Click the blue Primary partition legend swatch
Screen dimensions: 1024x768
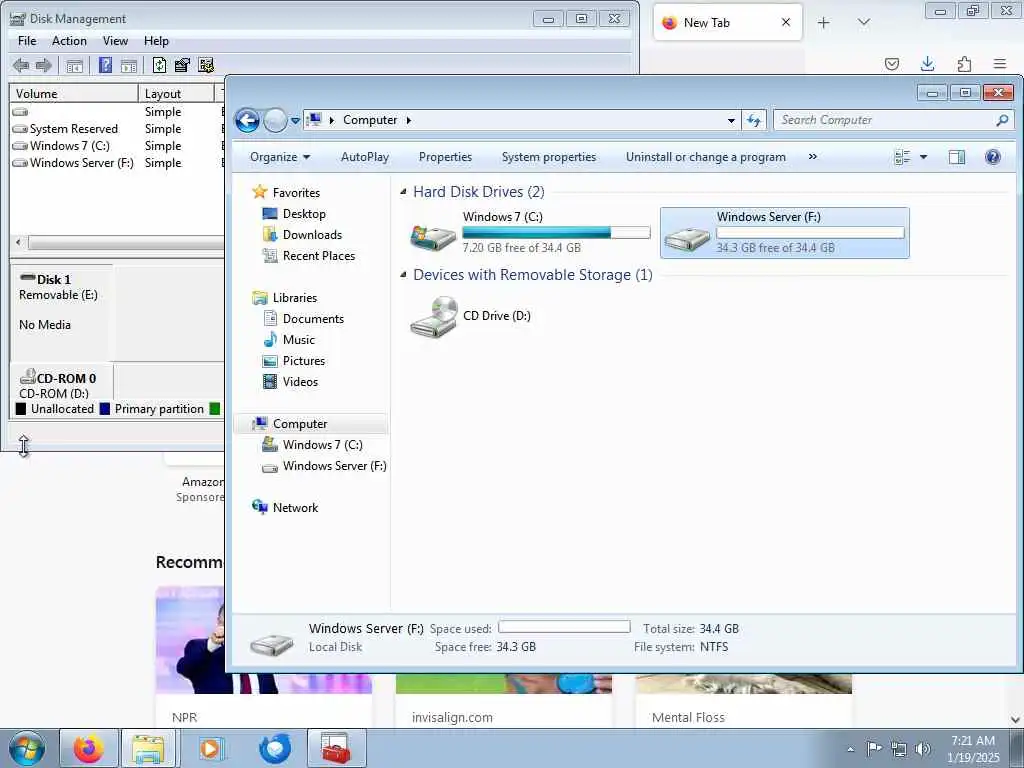(x=104, y=409)
